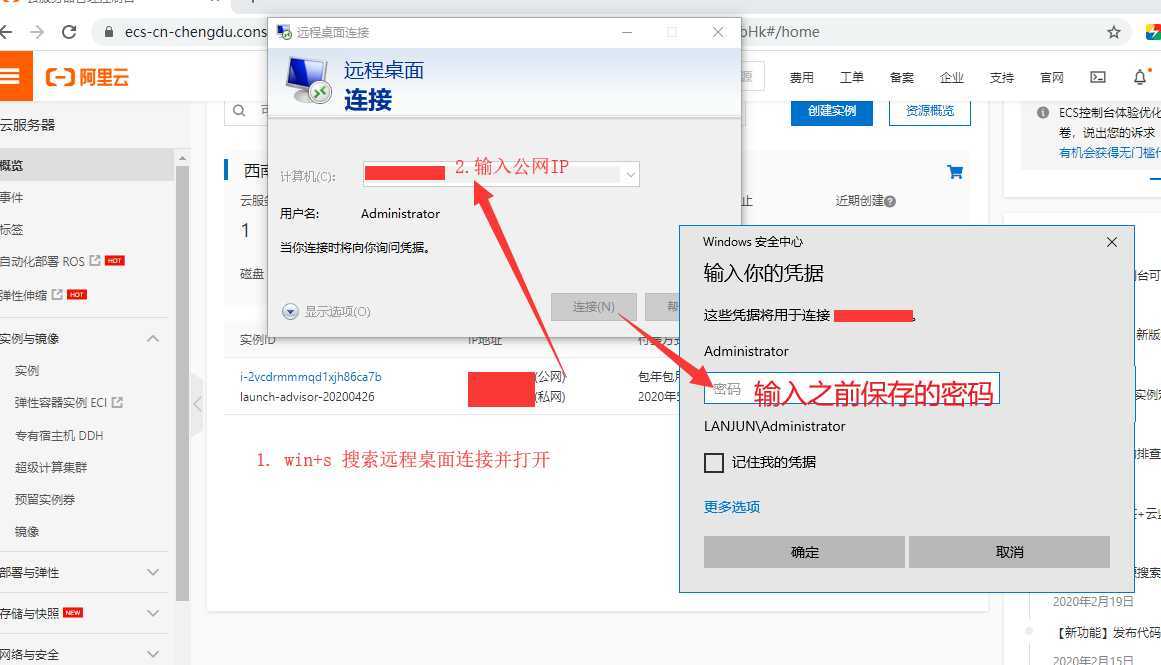
Task: Click the browser address bar URL
Action: click(195, 32)
